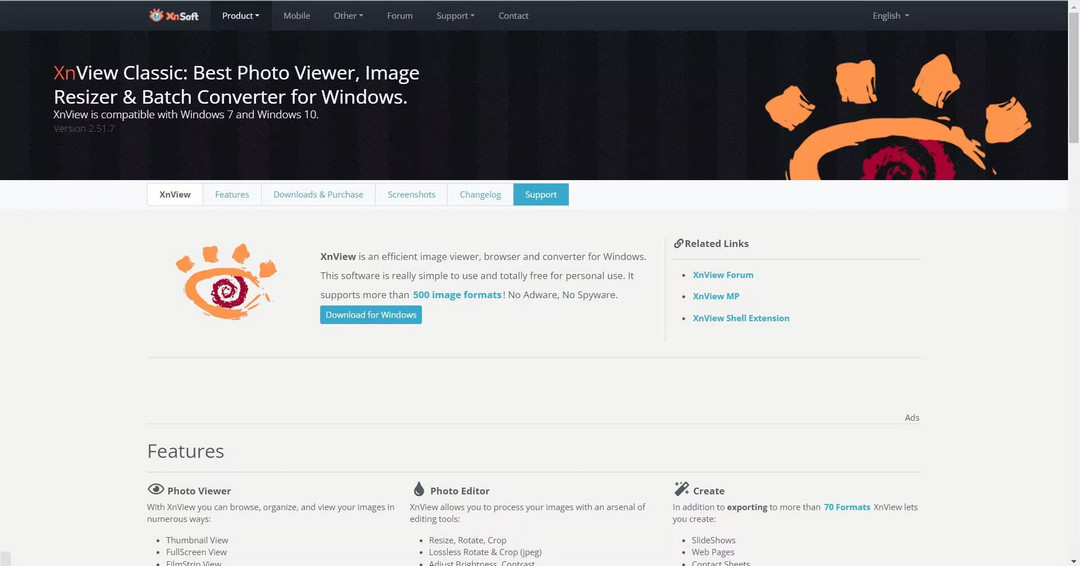Click the Photo Editor droplet icon

[x=419, y=490]
